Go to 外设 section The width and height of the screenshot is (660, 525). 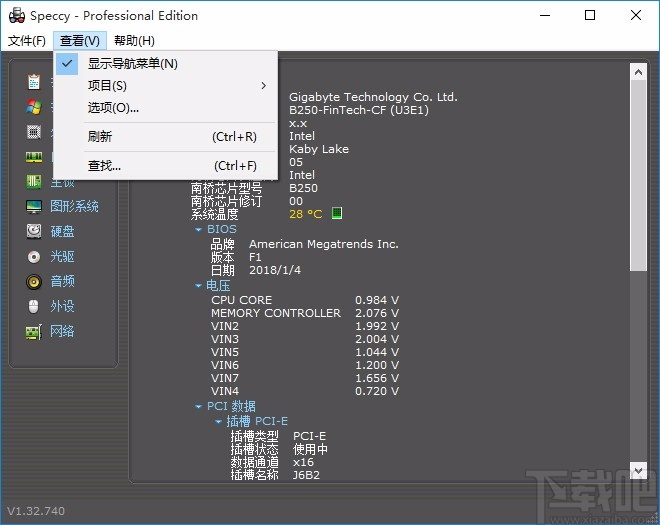[62, 306]
